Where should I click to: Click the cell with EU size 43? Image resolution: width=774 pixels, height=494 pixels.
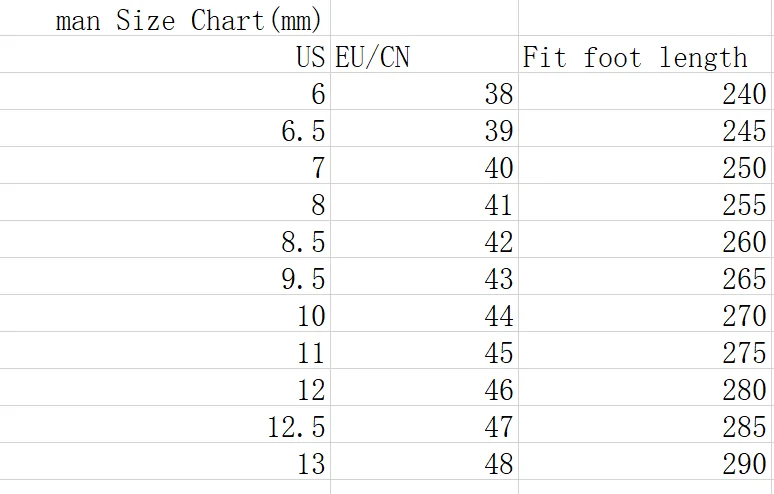pyautogui.click(x=425, y=276)
